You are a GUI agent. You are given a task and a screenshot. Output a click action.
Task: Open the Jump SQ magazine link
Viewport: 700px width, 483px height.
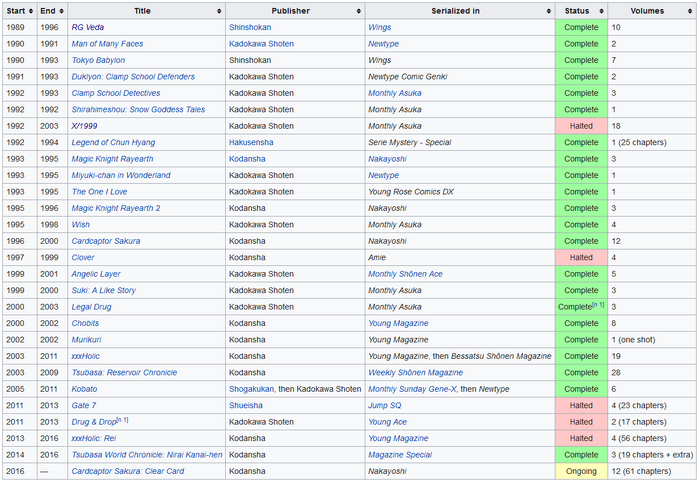(x=385, y=406)
